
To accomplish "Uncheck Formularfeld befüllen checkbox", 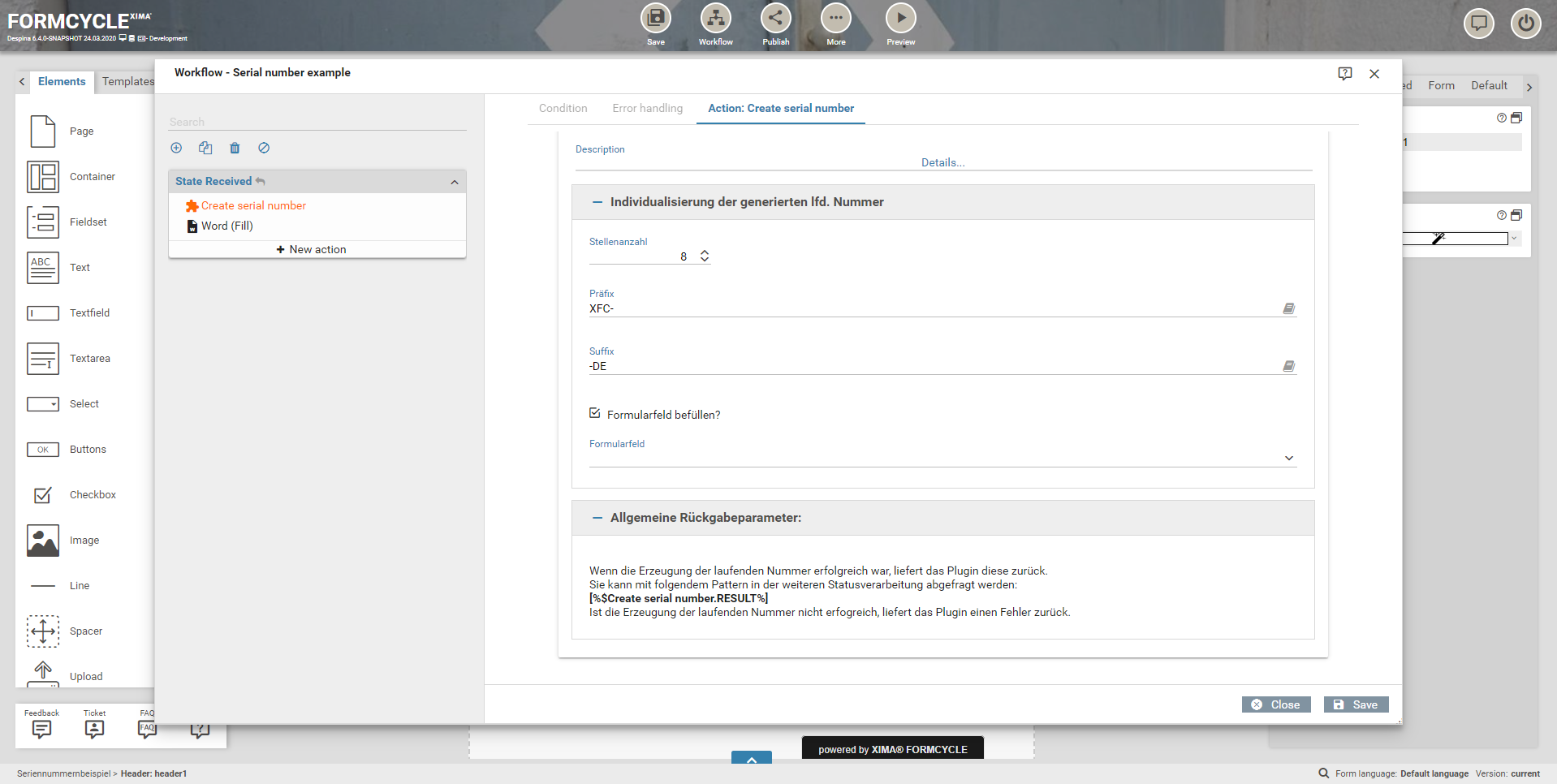I will [x=595, y=413].
